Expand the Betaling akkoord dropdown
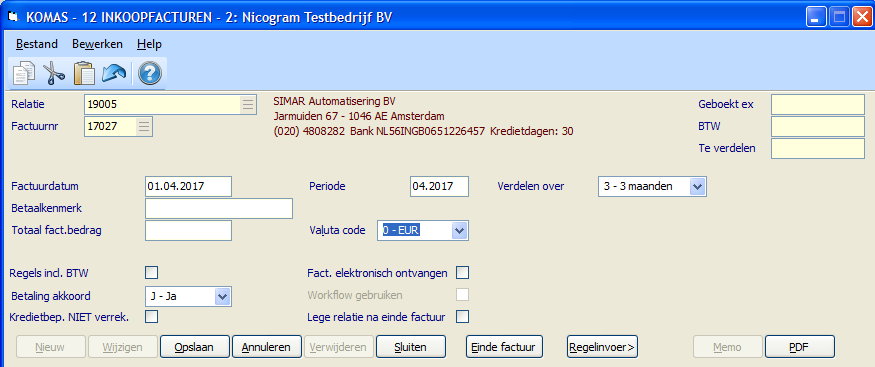The height and width of the screenshot is (367, 875). tap(223, 296)
